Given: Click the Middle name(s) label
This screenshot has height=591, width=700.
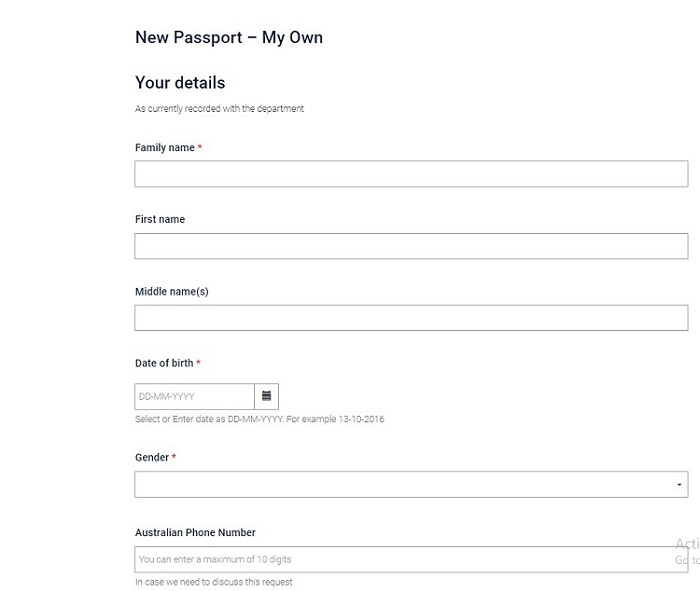Looking at the screenshot, I should [x=171, y=291].
